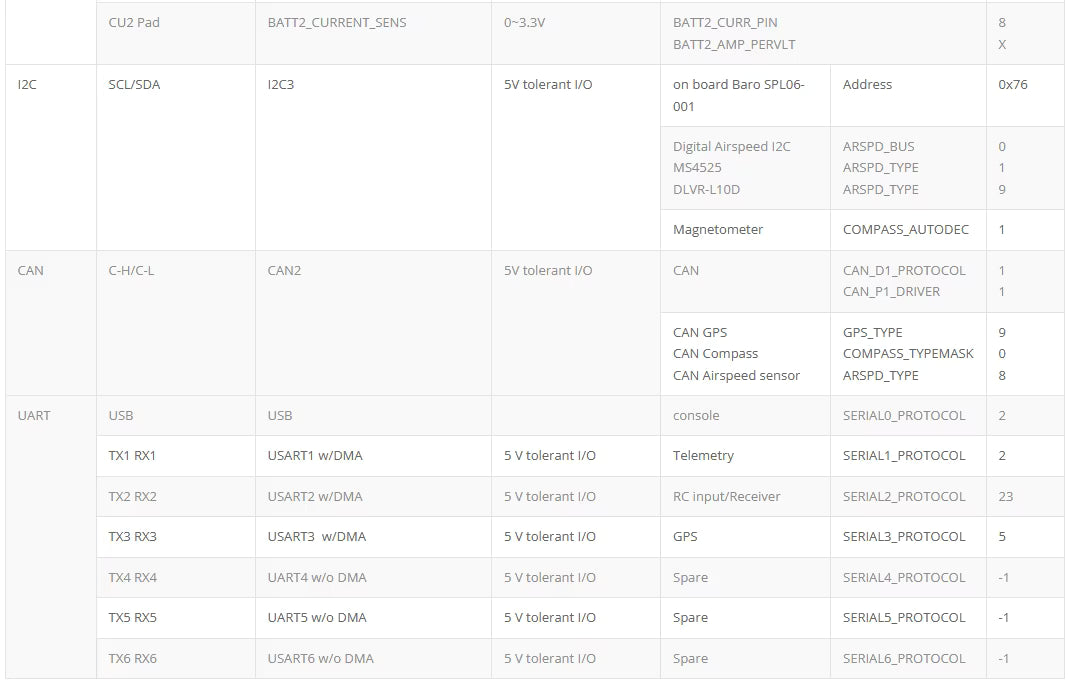This screenshot has width=1074, height=685.
Task: Click the GPS_TYPE parameter text
Action: pos(872,332)
